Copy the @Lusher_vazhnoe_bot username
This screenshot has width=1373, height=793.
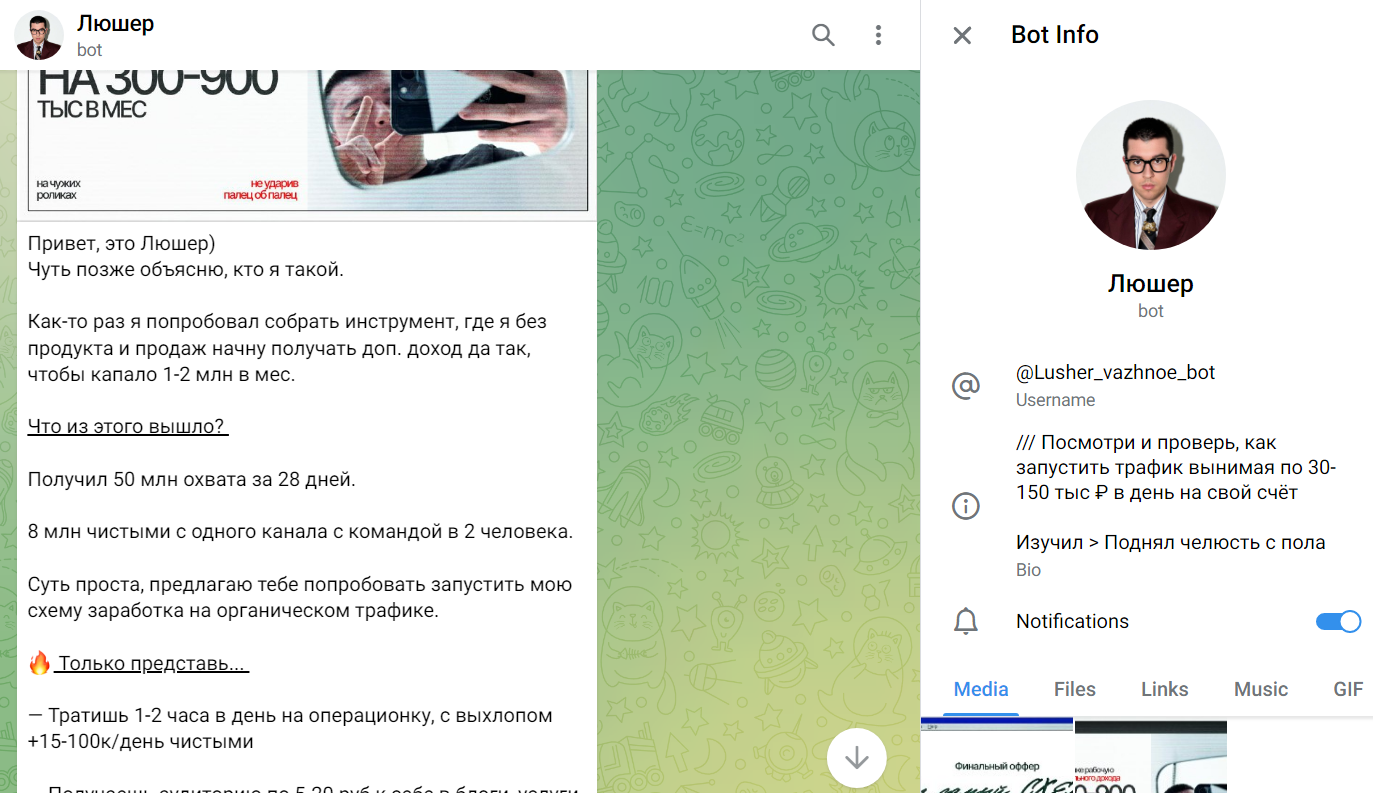coord(1115,373)
